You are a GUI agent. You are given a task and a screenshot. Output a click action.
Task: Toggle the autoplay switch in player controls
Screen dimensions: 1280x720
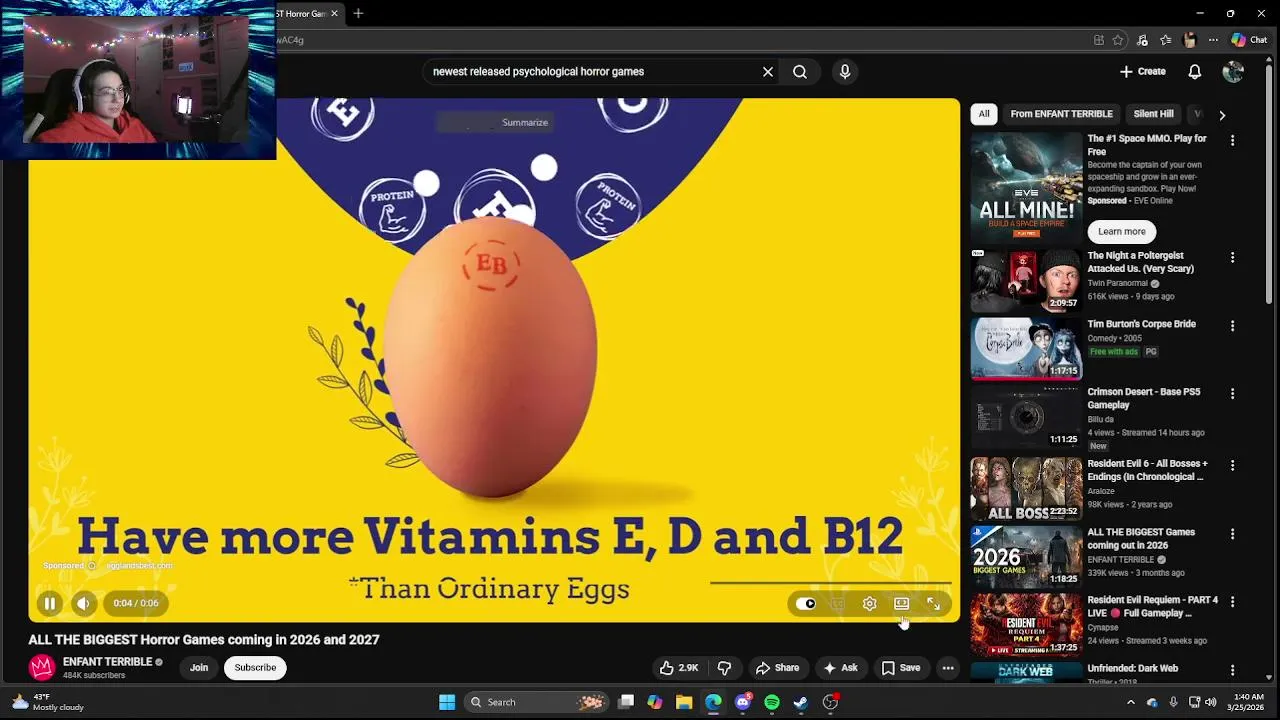coord(806,604)
